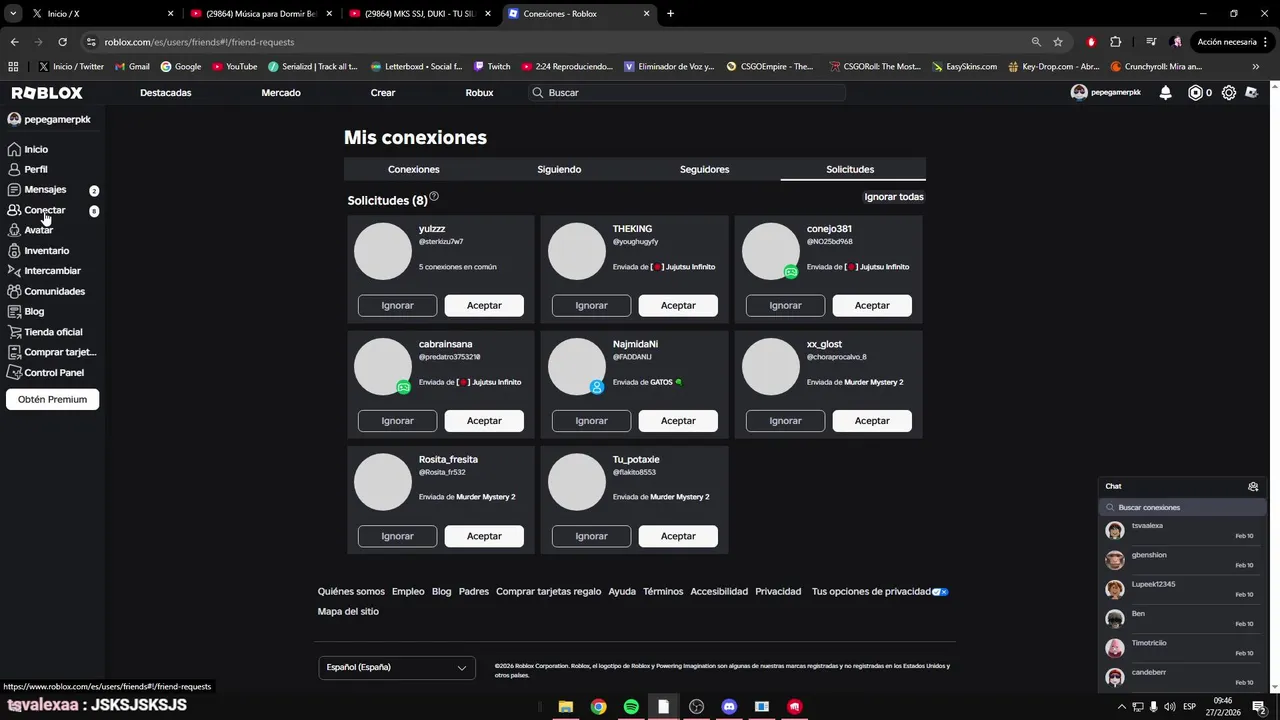Open Spotify from the taskbar

(631, 706)
